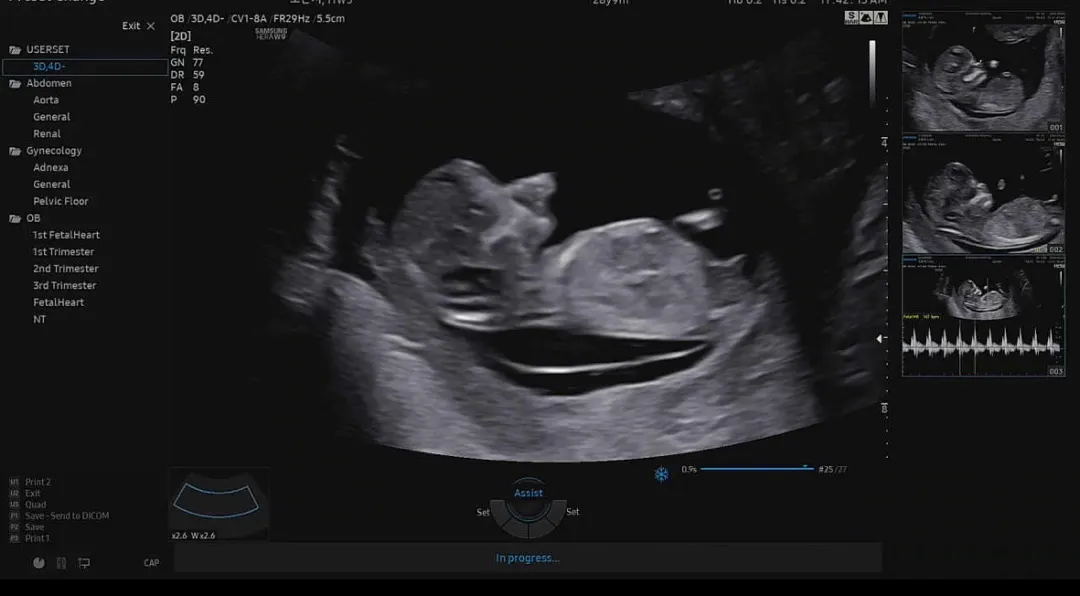Choose the Aorta preset

(45, 100)
